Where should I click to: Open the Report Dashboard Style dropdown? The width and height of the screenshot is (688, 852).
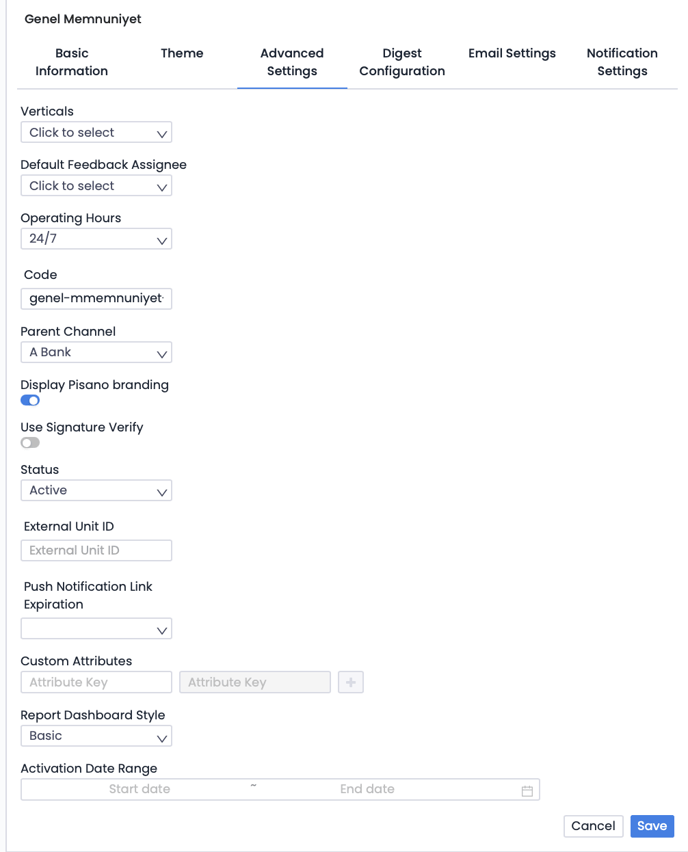click(x=96, y=735)
